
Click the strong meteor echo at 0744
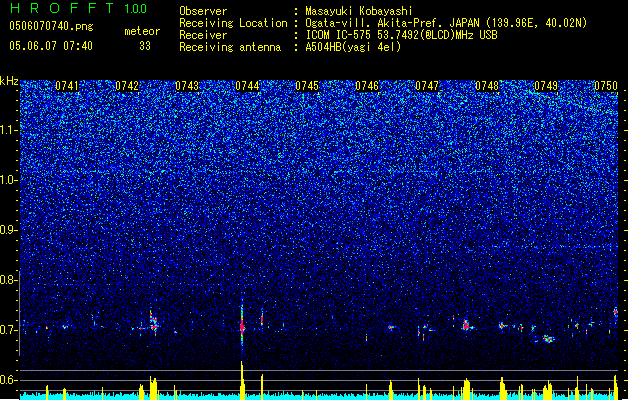click(x=242, y=327)
